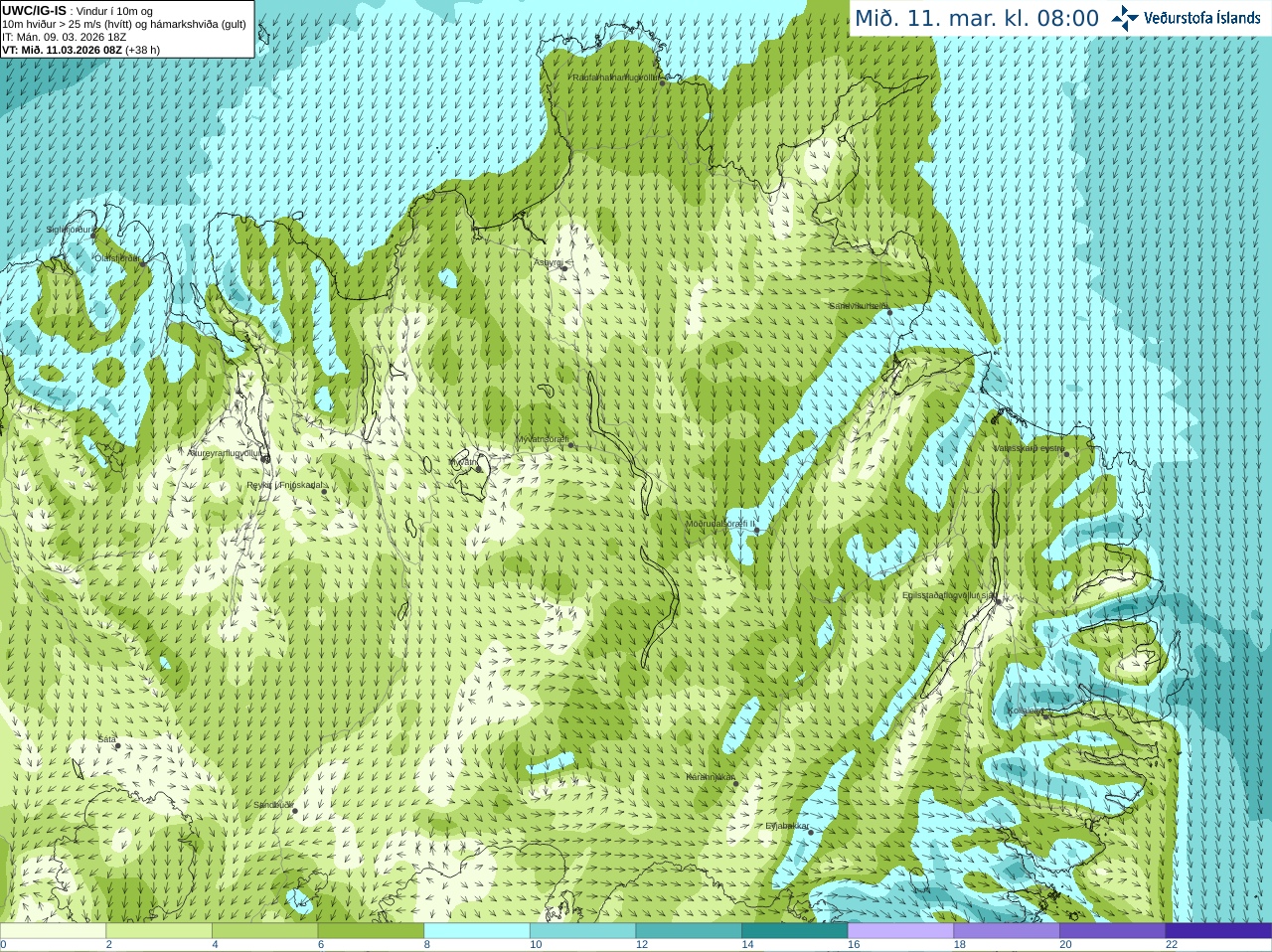Click the Ásbyrgi station dot
The image size is (1272, 952).
click(564, 268)
